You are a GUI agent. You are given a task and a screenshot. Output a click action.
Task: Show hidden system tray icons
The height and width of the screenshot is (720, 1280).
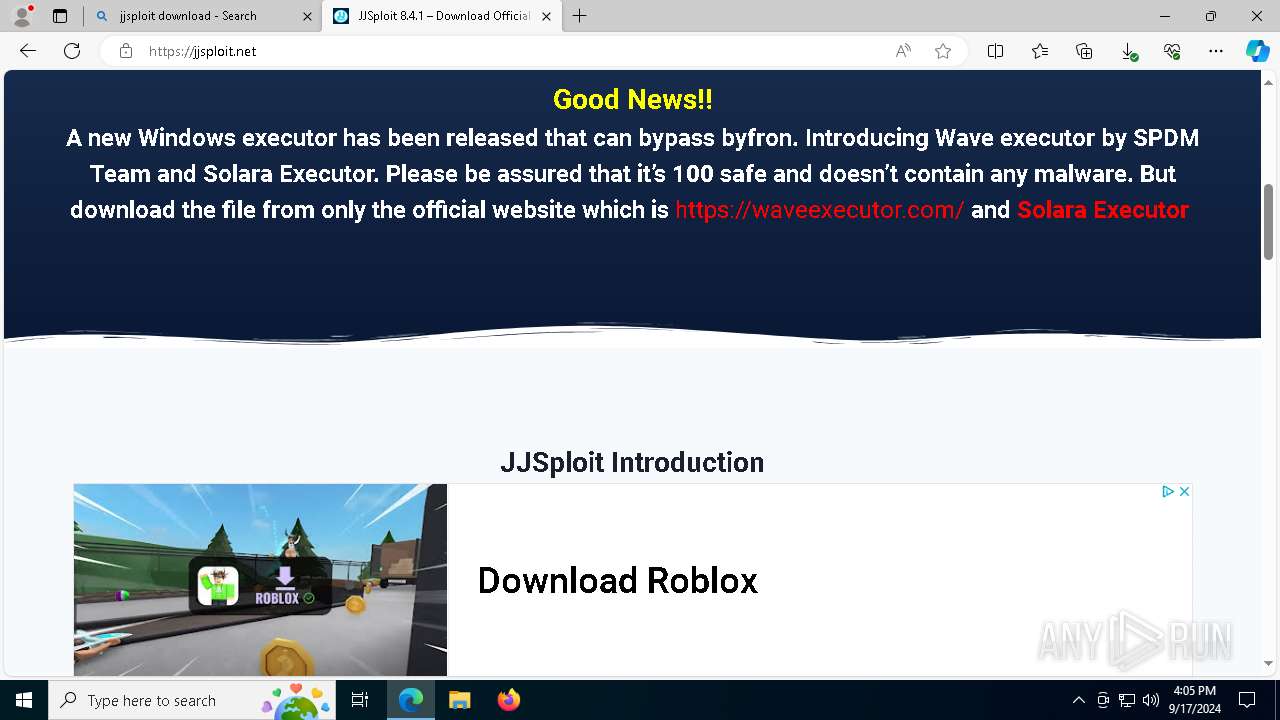[1078, 700]
